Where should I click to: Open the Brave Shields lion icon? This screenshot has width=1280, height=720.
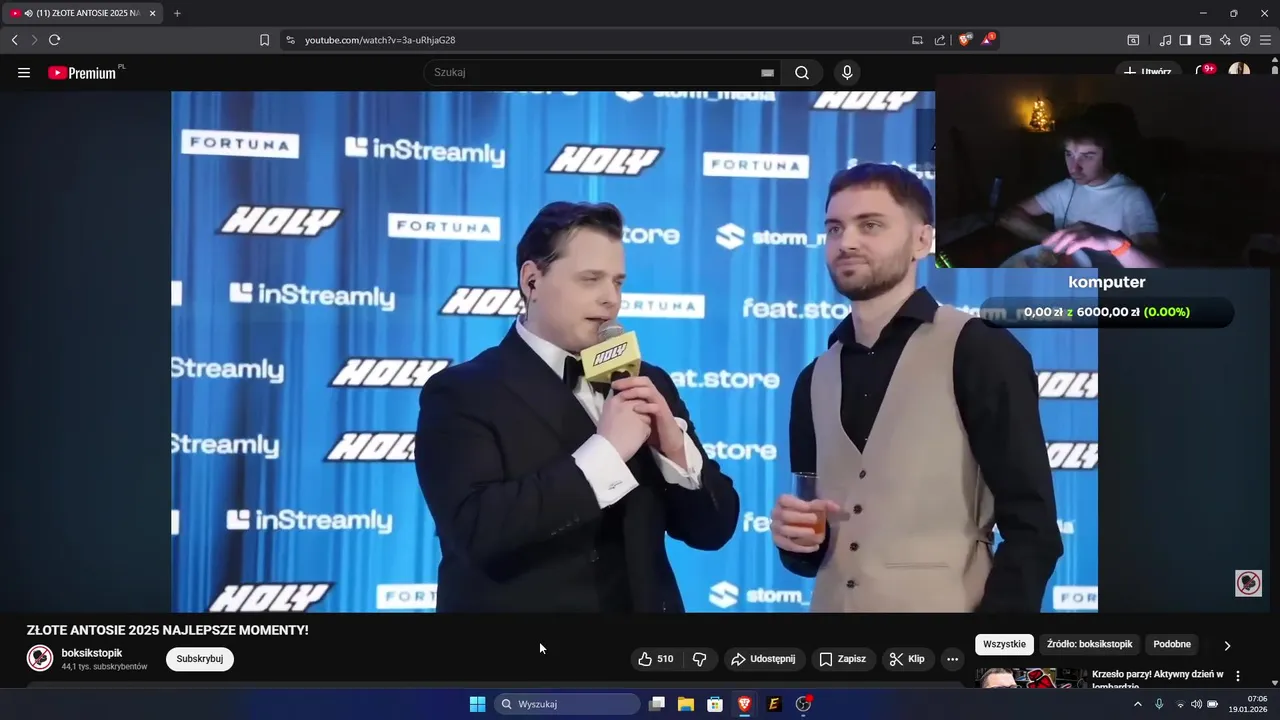965,40
